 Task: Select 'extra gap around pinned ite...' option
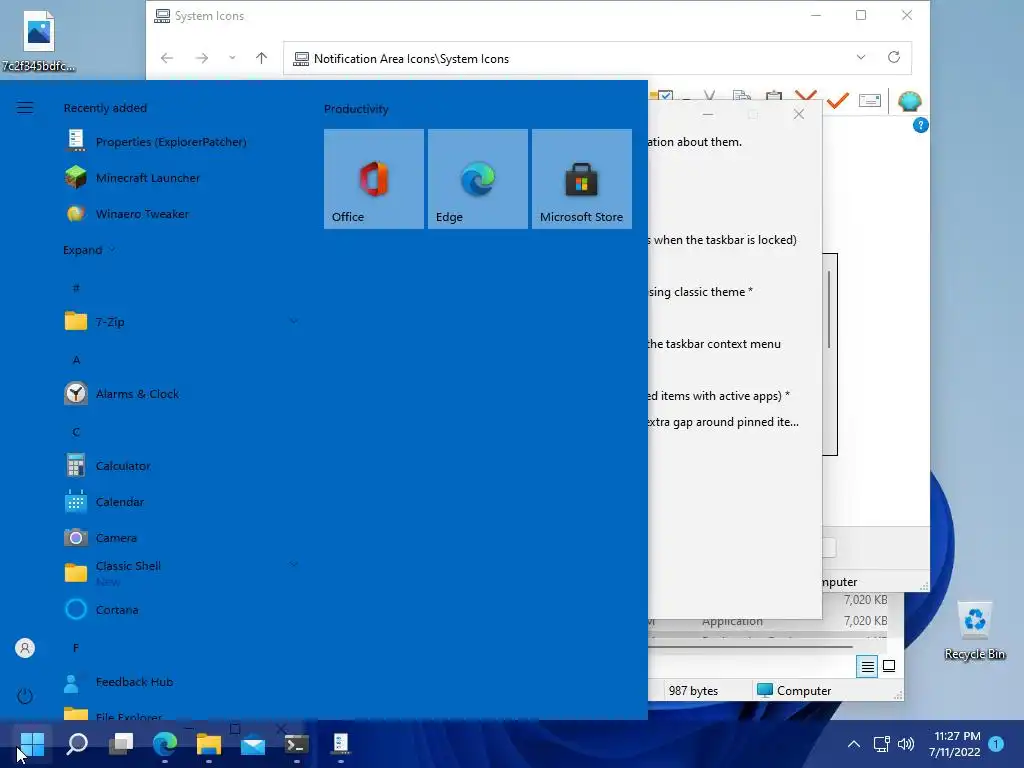(723, 422)
